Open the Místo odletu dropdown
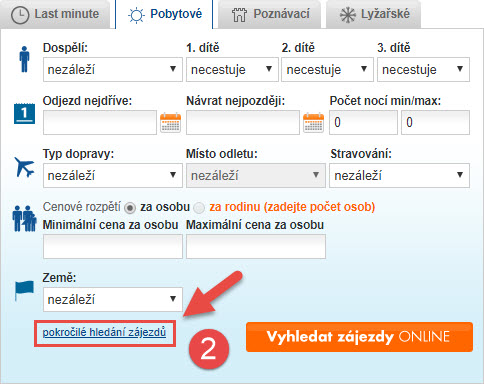 pyautogui.click(x=256, y=175)
